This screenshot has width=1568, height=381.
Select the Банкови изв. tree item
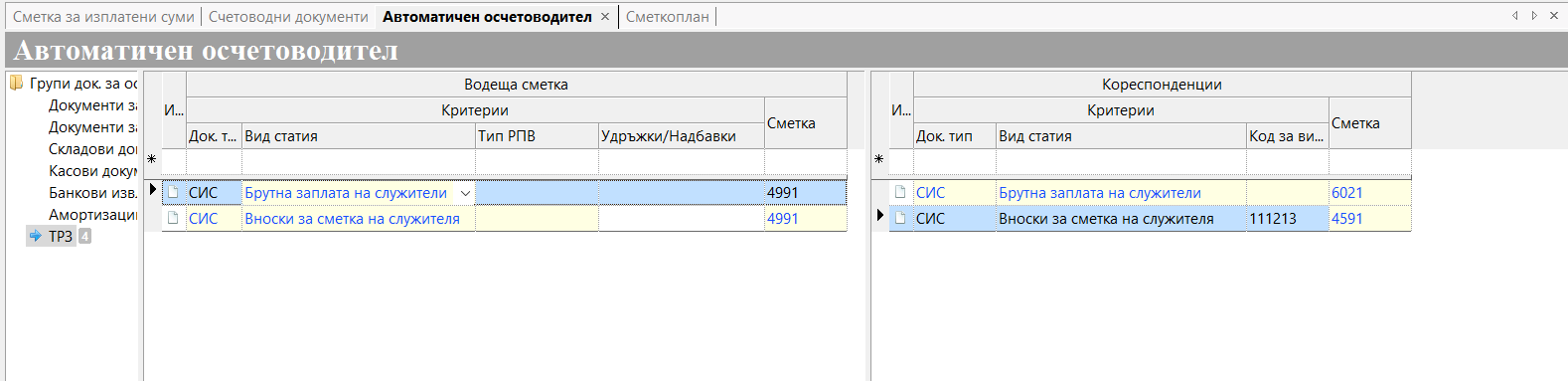coord(92,193)
